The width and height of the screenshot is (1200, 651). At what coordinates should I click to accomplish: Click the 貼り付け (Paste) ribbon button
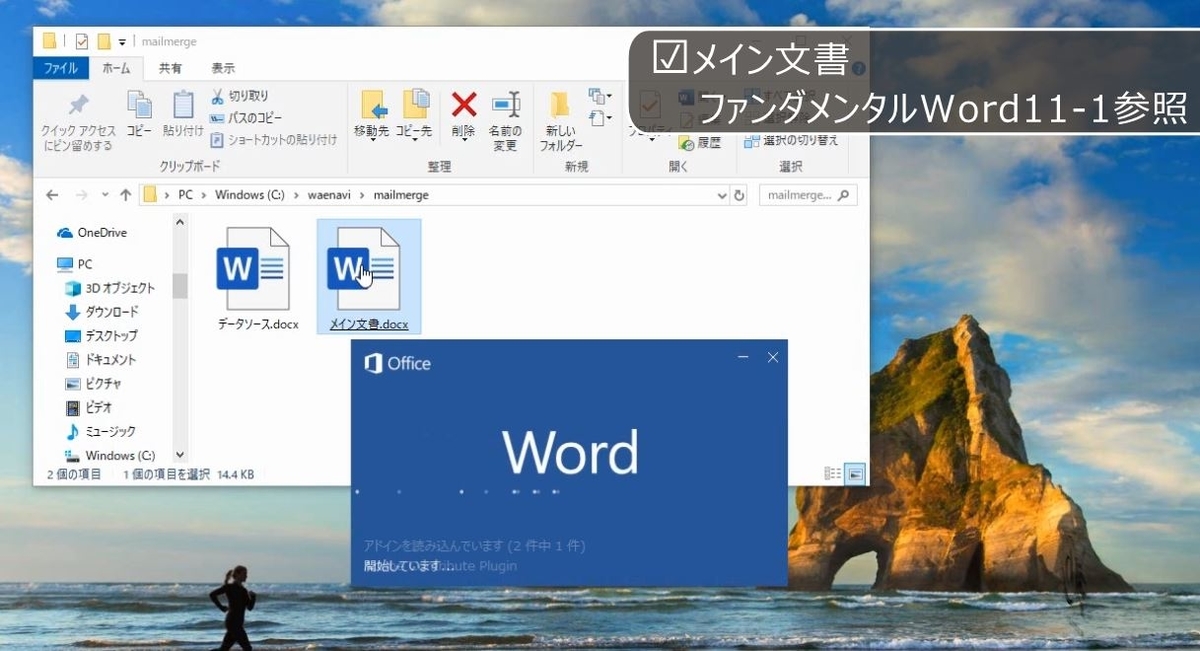click(x=182, y=114)
